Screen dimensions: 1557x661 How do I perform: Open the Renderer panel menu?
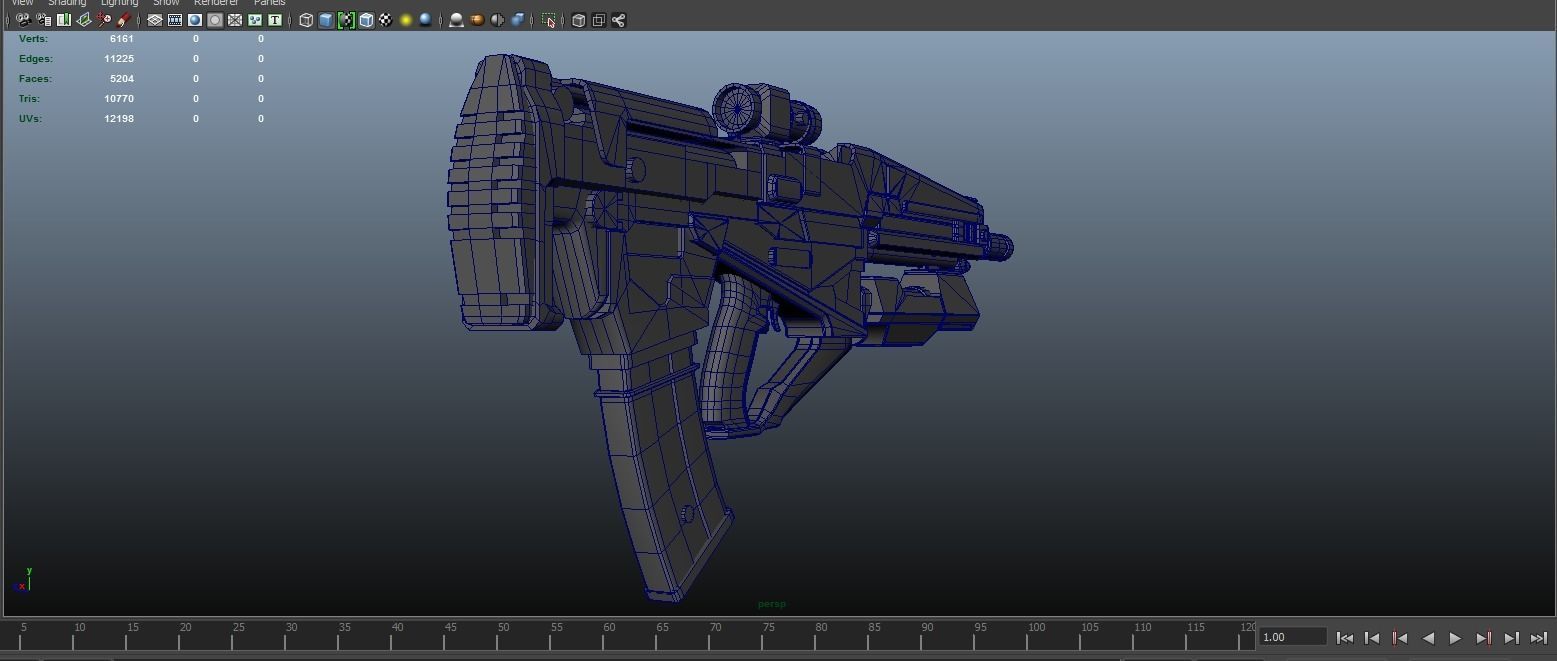pos(216,3)
